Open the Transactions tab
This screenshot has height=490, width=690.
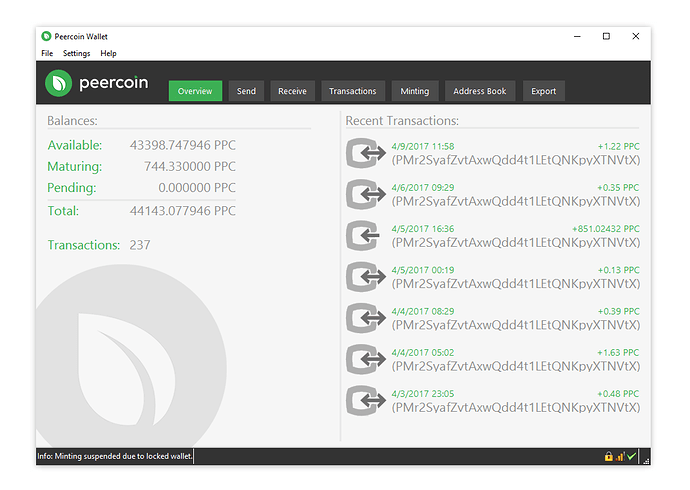click(352, 91)
